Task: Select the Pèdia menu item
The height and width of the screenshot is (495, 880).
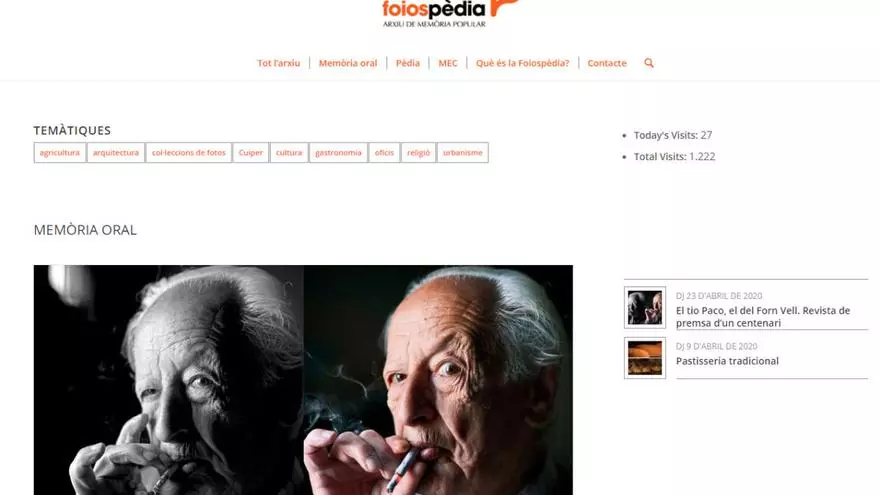Action: click(407, 63)
